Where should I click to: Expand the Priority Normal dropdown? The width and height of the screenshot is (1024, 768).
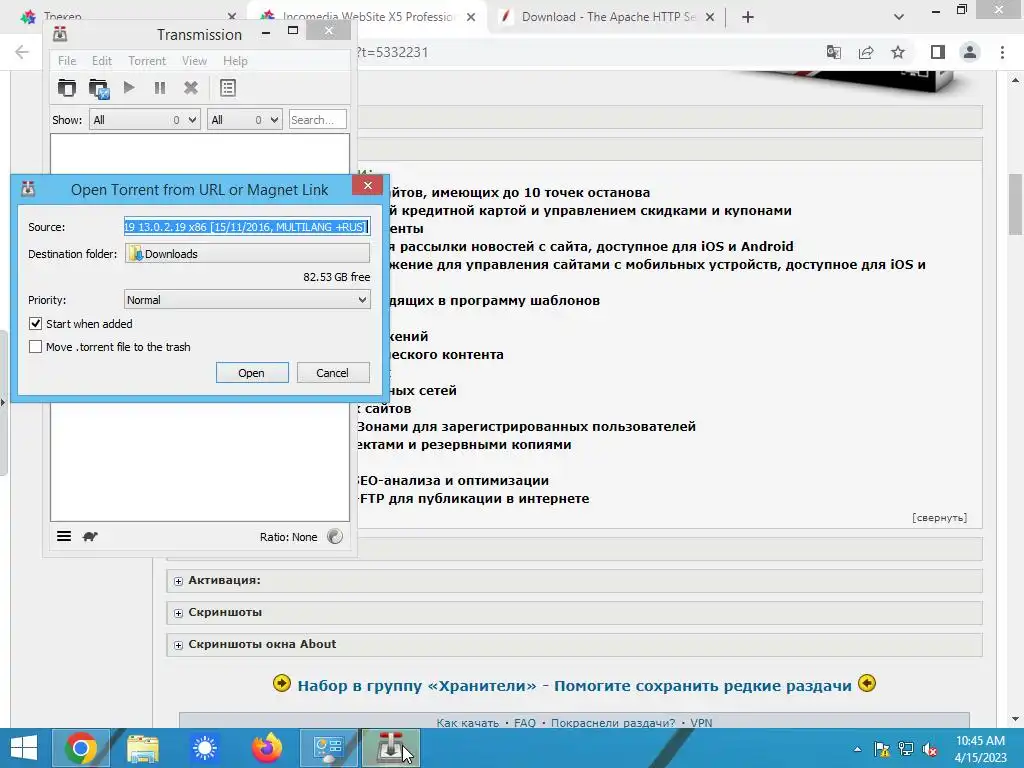tap(247, 300)
